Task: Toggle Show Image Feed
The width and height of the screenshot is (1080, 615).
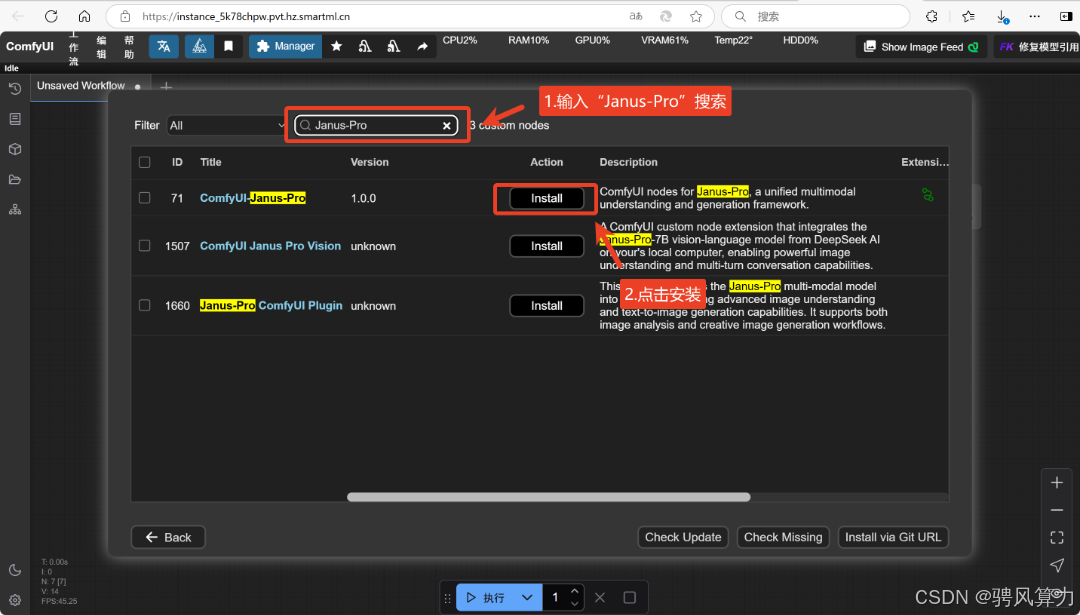Action: 922,47
